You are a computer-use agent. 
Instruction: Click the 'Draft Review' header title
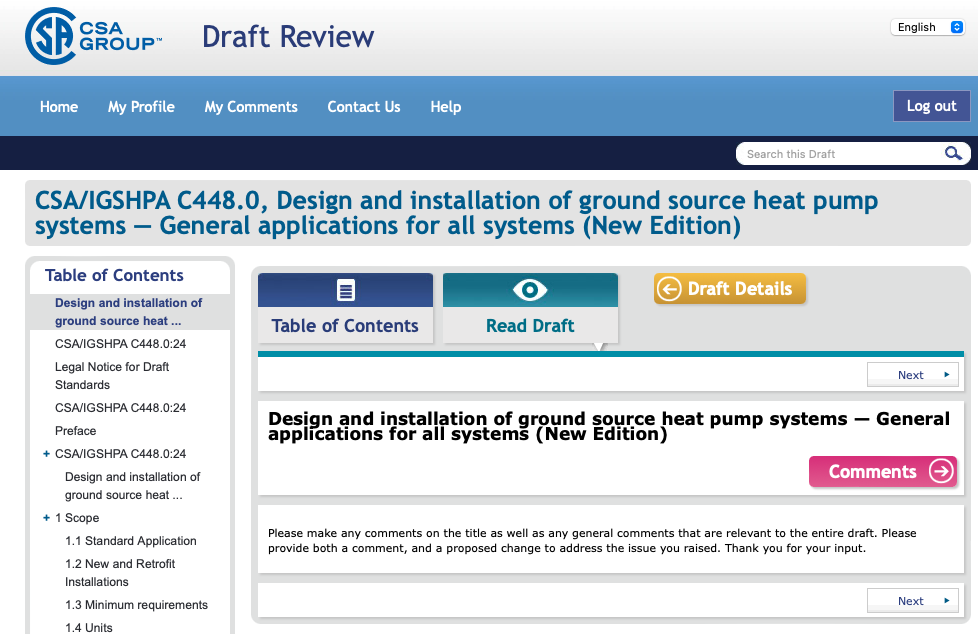(x=288, y=36)
